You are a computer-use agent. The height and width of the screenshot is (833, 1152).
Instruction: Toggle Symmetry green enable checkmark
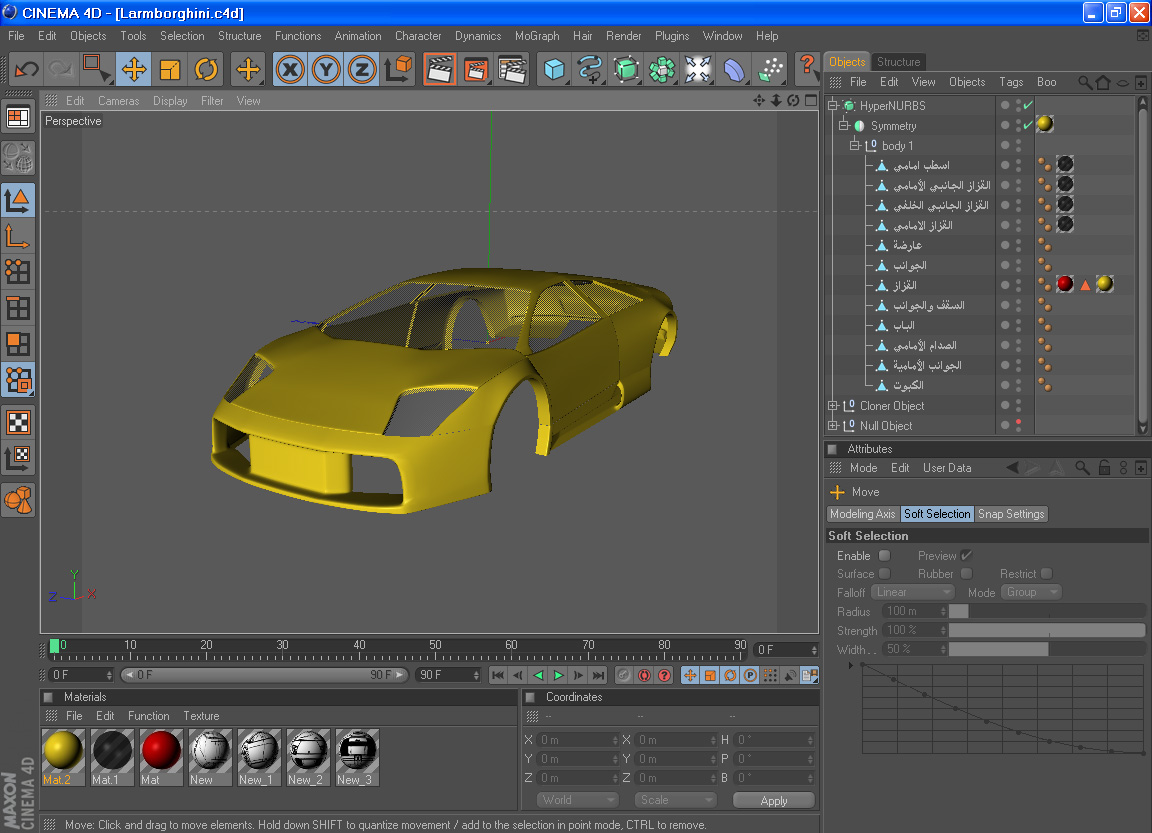1029,126
